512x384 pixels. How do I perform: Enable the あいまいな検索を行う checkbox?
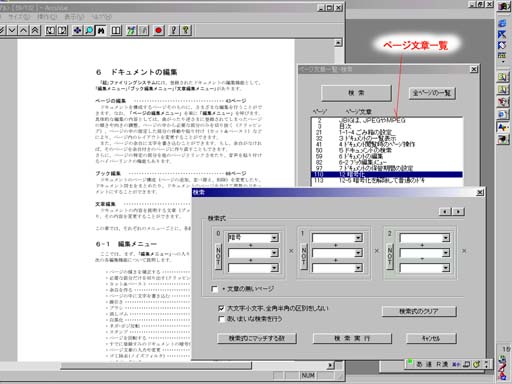pos(221,319)
